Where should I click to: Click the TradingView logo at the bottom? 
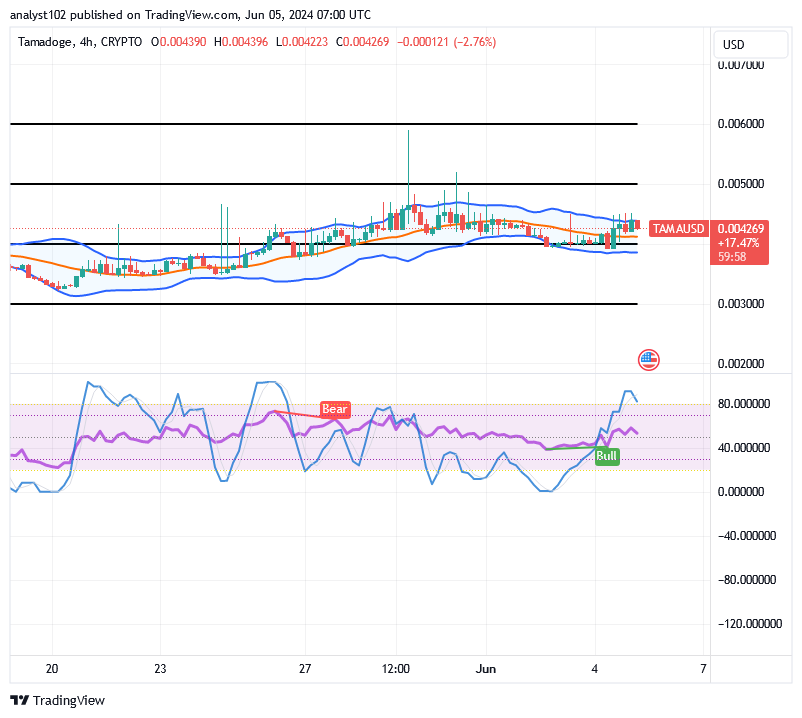coord(57,700)
